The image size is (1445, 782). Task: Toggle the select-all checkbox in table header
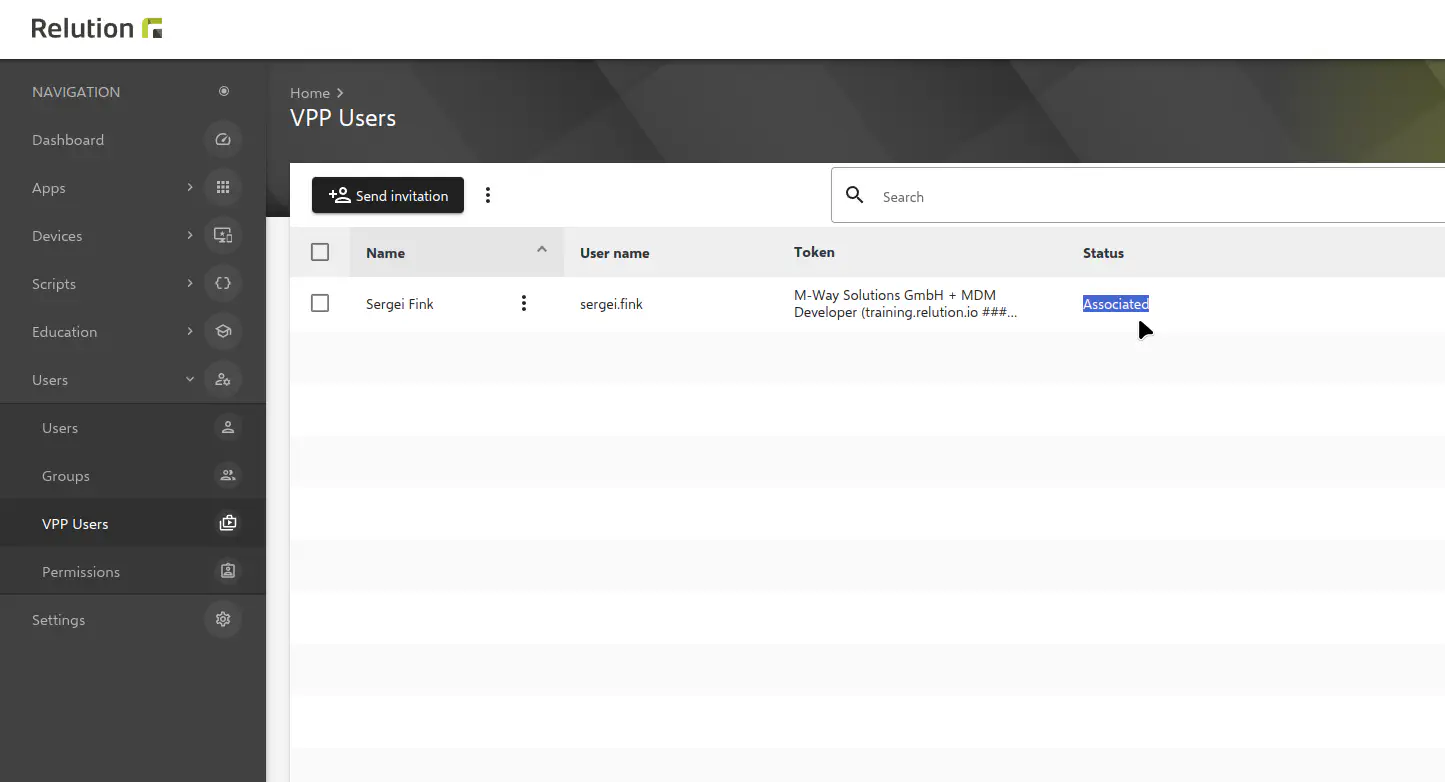(320, 253)
